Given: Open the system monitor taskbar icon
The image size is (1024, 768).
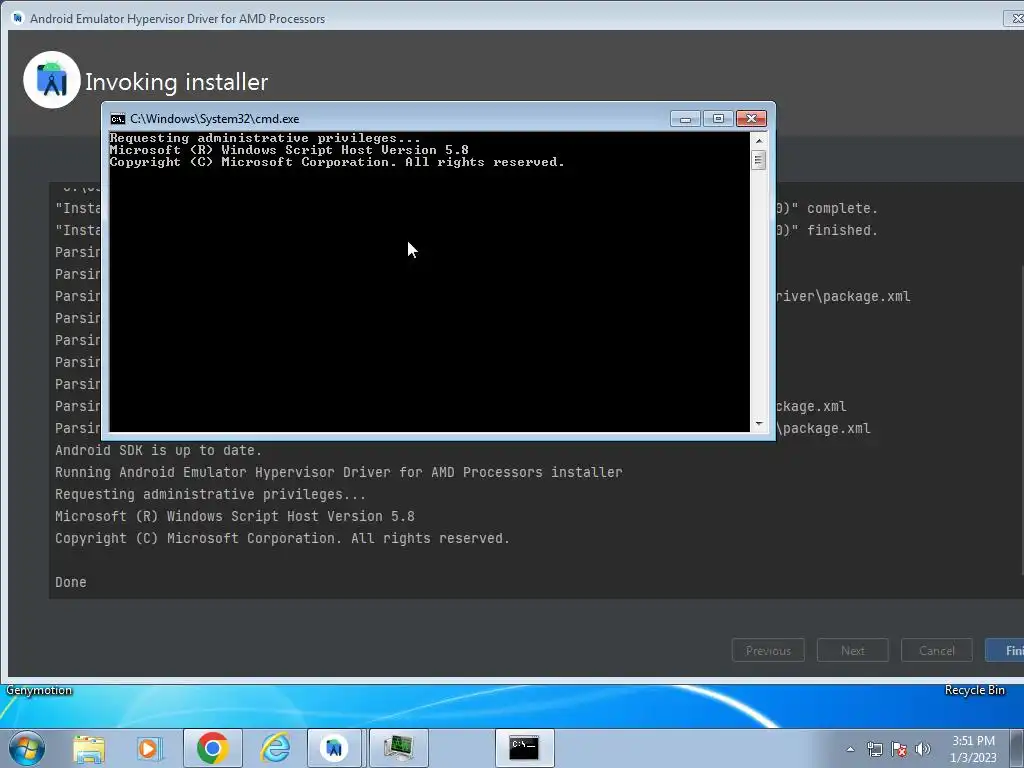Looking at the screenshot, I should pyautogui.click(x=398, y=748).
